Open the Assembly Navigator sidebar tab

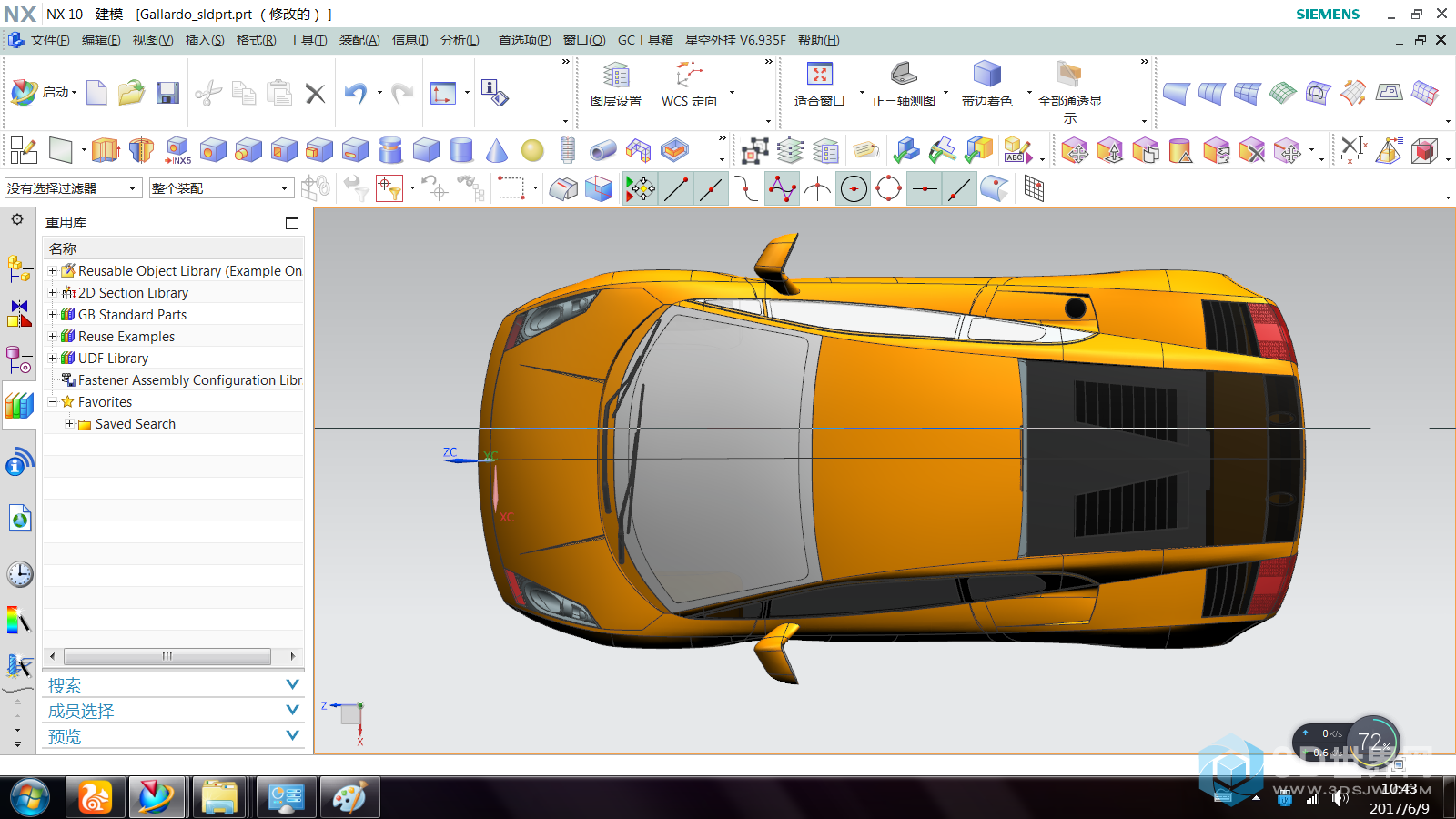(19, 268)
